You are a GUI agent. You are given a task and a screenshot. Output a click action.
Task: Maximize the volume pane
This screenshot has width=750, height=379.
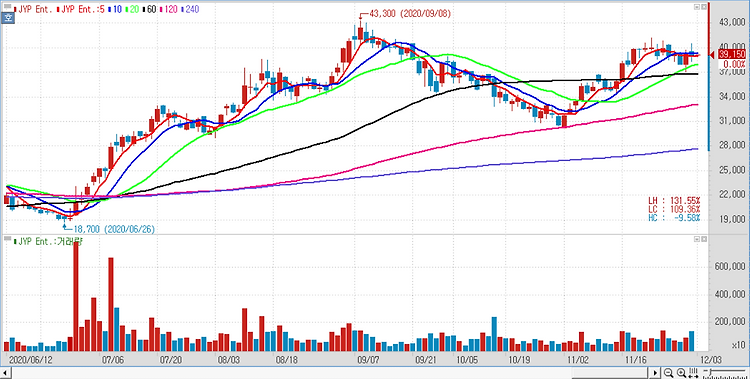point(703,238)
